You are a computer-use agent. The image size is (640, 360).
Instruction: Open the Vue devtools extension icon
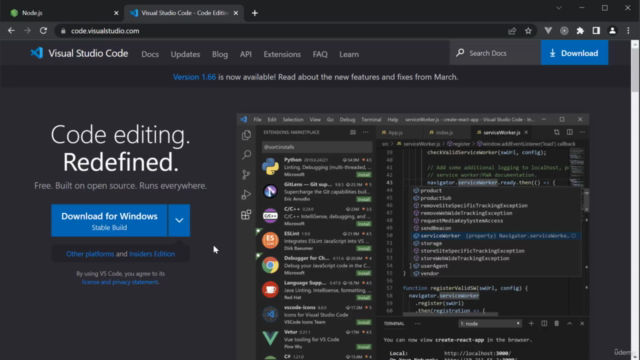tap(548, 31)
